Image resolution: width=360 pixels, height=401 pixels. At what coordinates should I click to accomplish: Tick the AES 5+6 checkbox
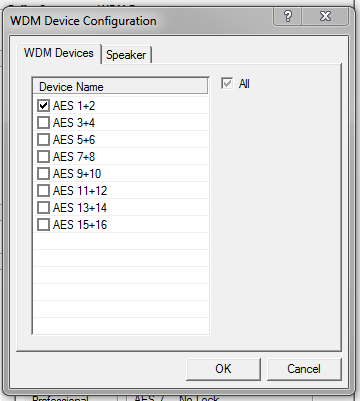tap(43, 140)
